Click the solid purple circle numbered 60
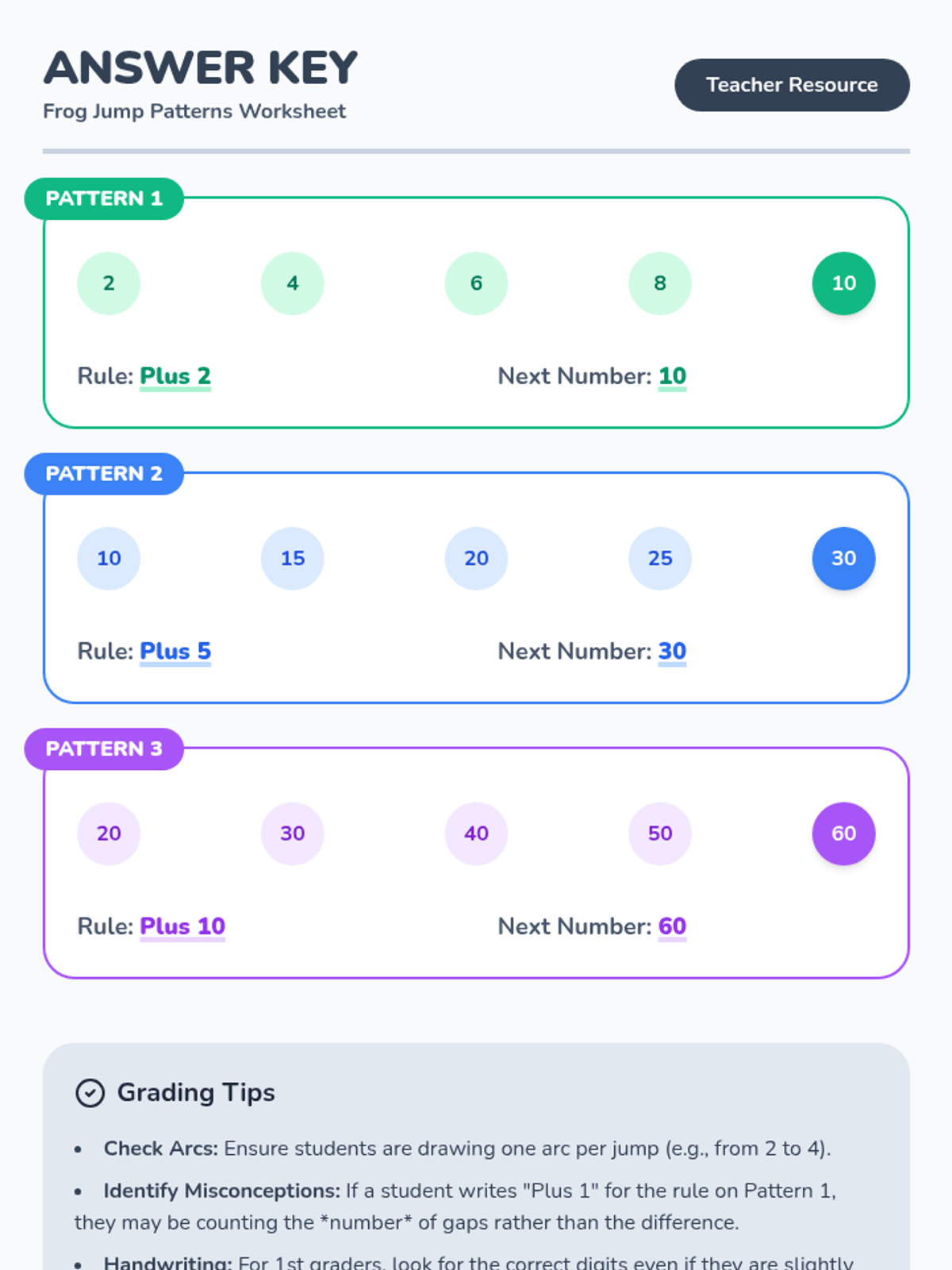This screenshot has height=1270, width=952. pyautogui.click(x=843, y=833)
